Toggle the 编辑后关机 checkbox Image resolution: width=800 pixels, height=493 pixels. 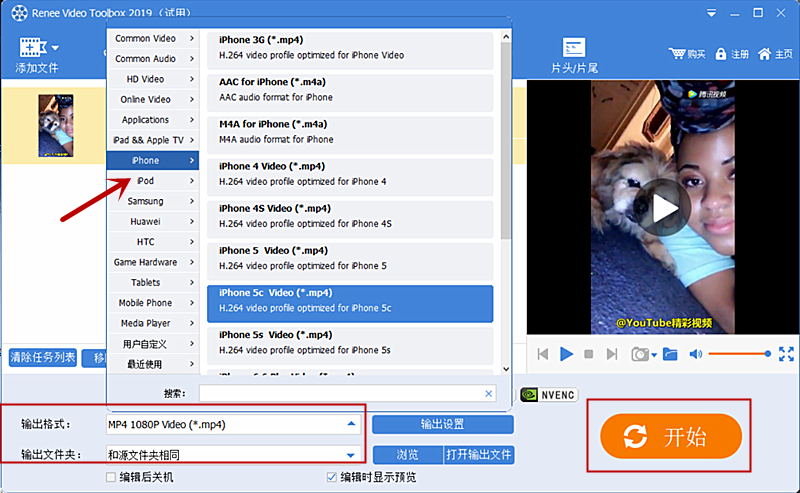tap(111, 477)
